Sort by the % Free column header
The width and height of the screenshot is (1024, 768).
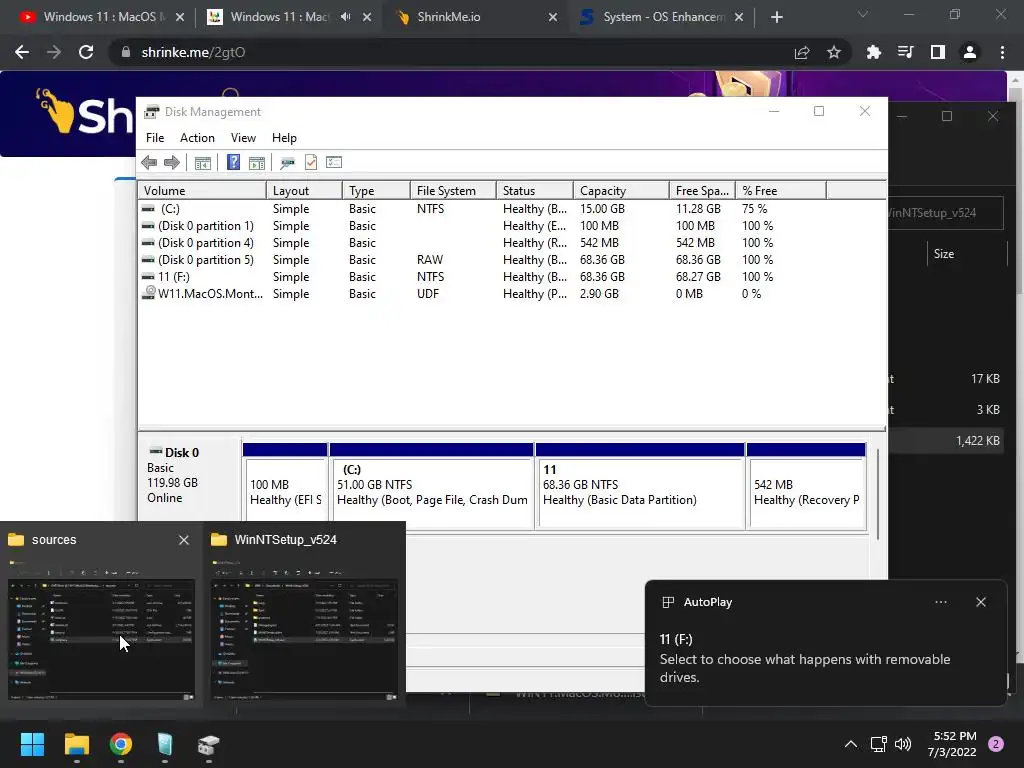(781, 191)
